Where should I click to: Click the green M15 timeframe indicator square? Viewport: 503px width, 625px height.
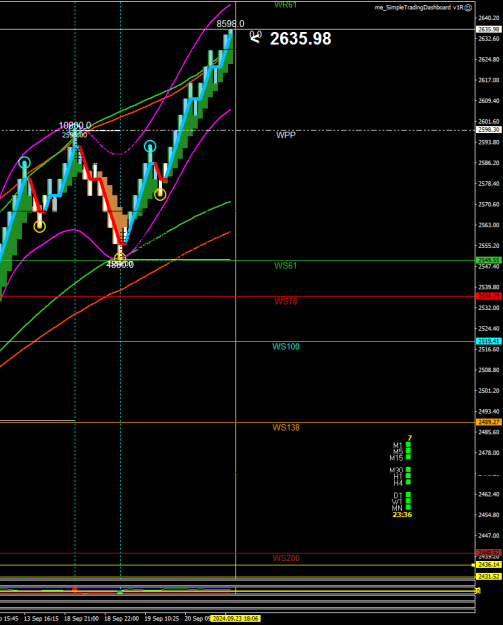[408, 458]
